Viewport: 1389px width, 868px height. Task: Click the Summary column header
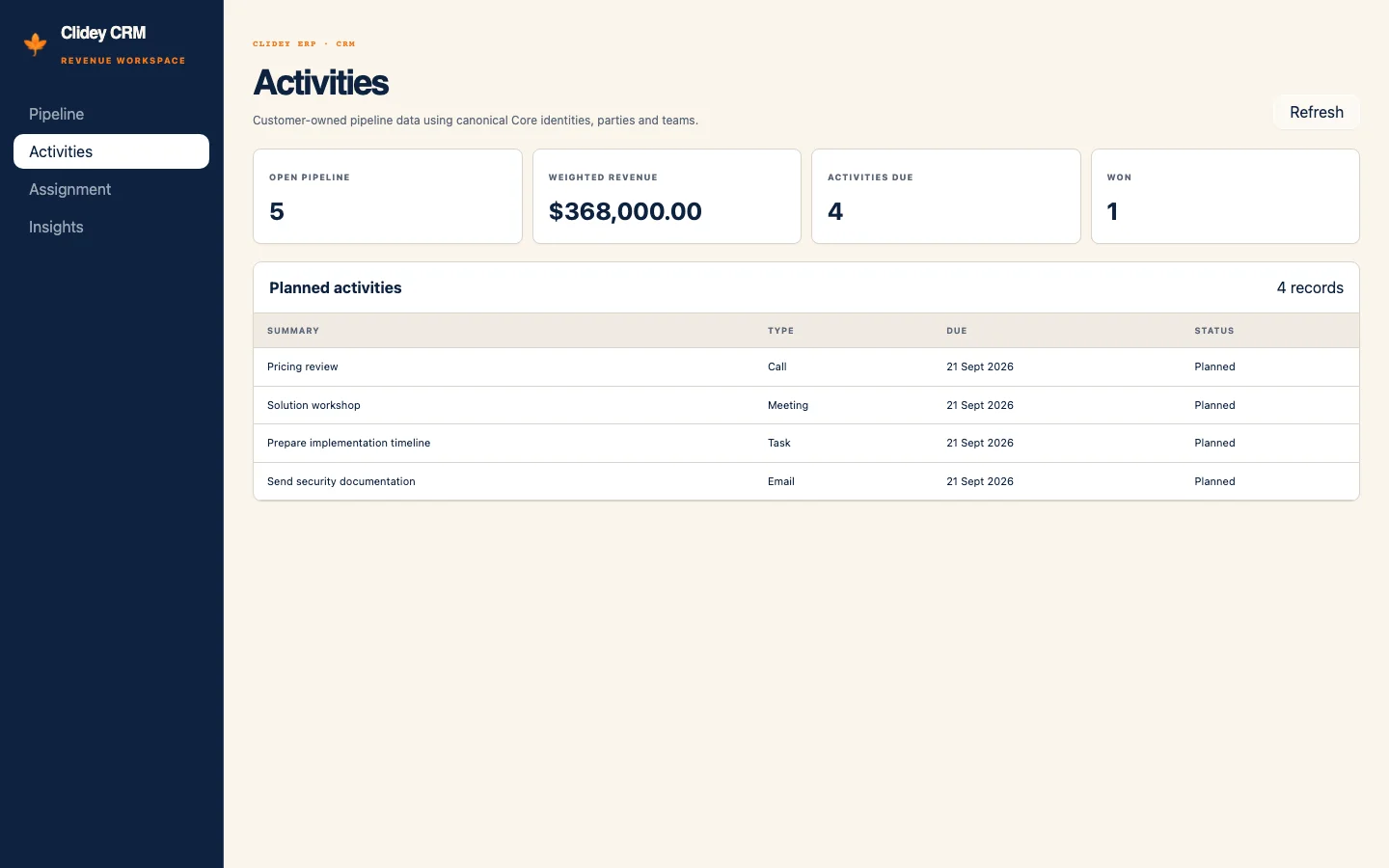pos(293,331)
